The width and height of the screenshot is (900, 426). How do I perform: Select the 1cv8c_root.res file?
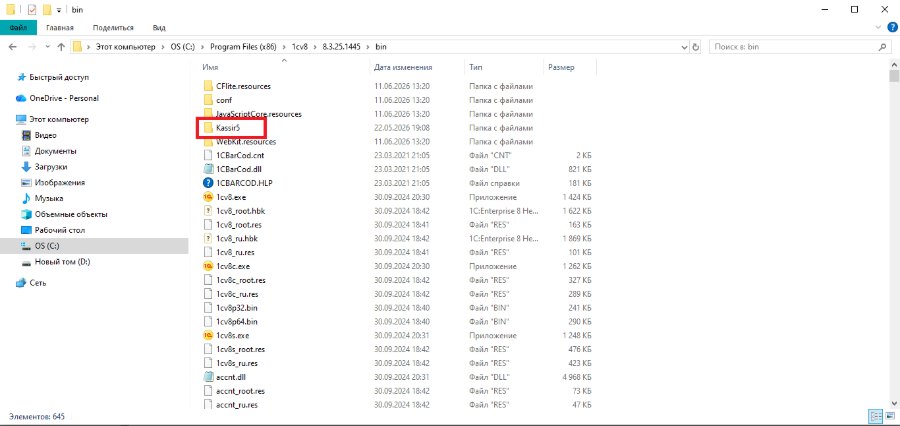(x=241, y=280)
